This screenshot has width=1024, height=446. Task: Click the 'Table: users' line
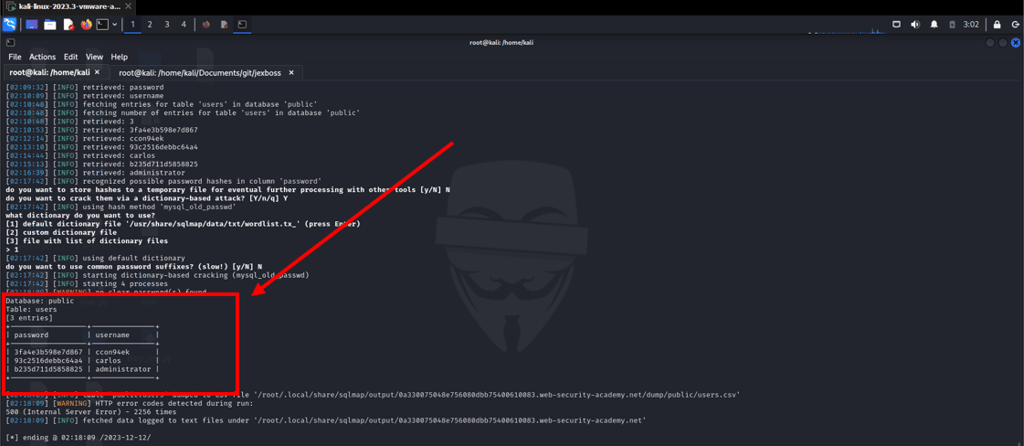click(31, 310)
